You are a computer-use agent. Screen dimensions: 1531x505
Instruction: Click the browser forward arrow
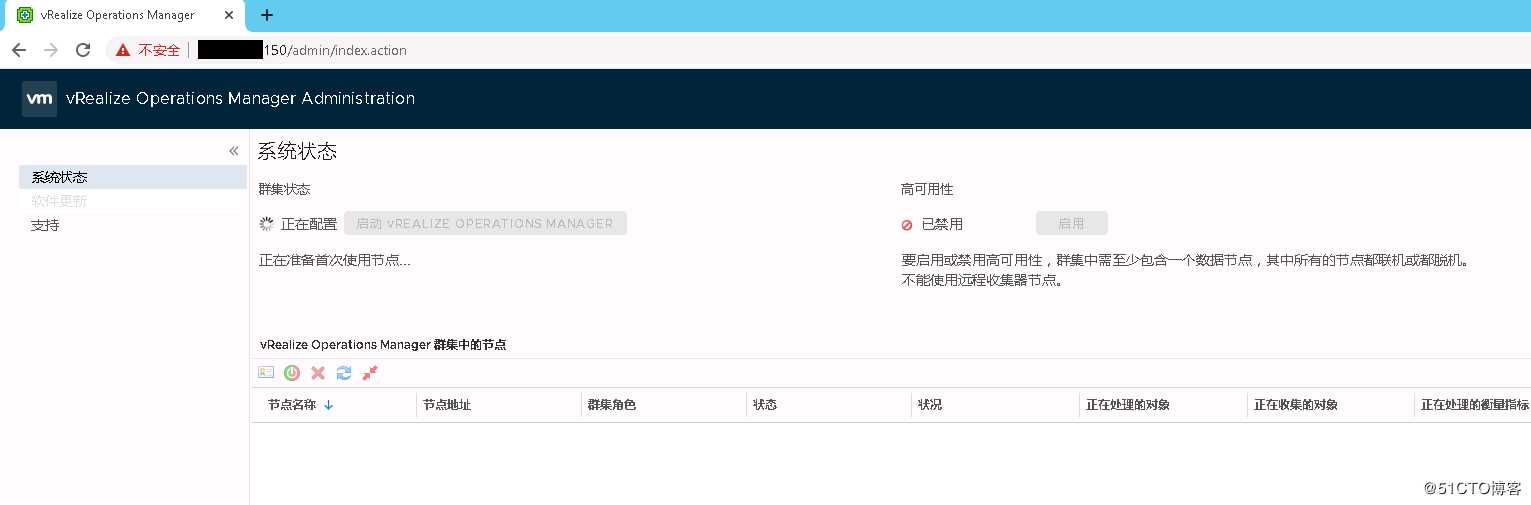[51, 50]
